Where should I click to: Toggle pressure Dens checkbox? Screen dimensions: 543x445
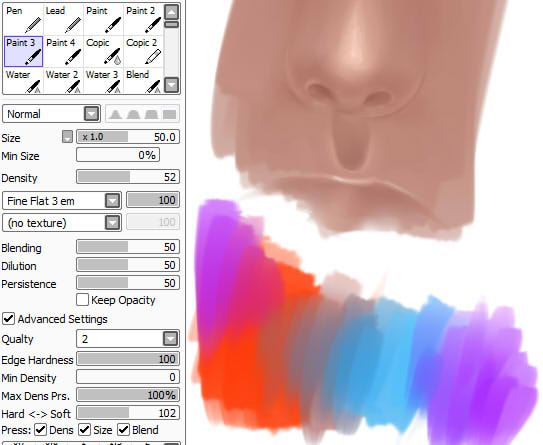41,430
